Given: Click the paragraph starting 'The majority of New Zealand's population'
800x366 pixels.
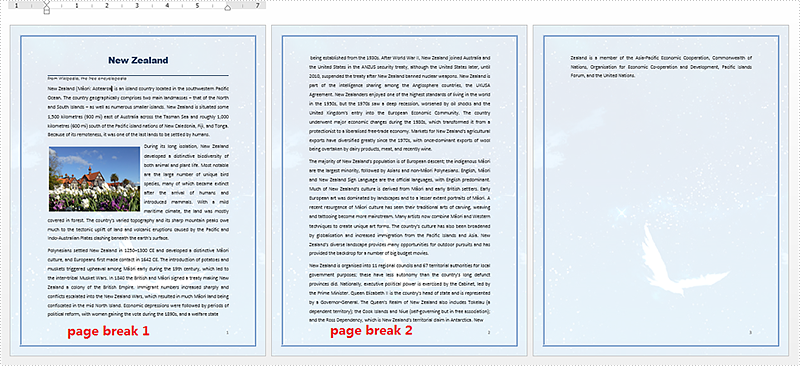Looking at the screenshot, I should 399,207.
